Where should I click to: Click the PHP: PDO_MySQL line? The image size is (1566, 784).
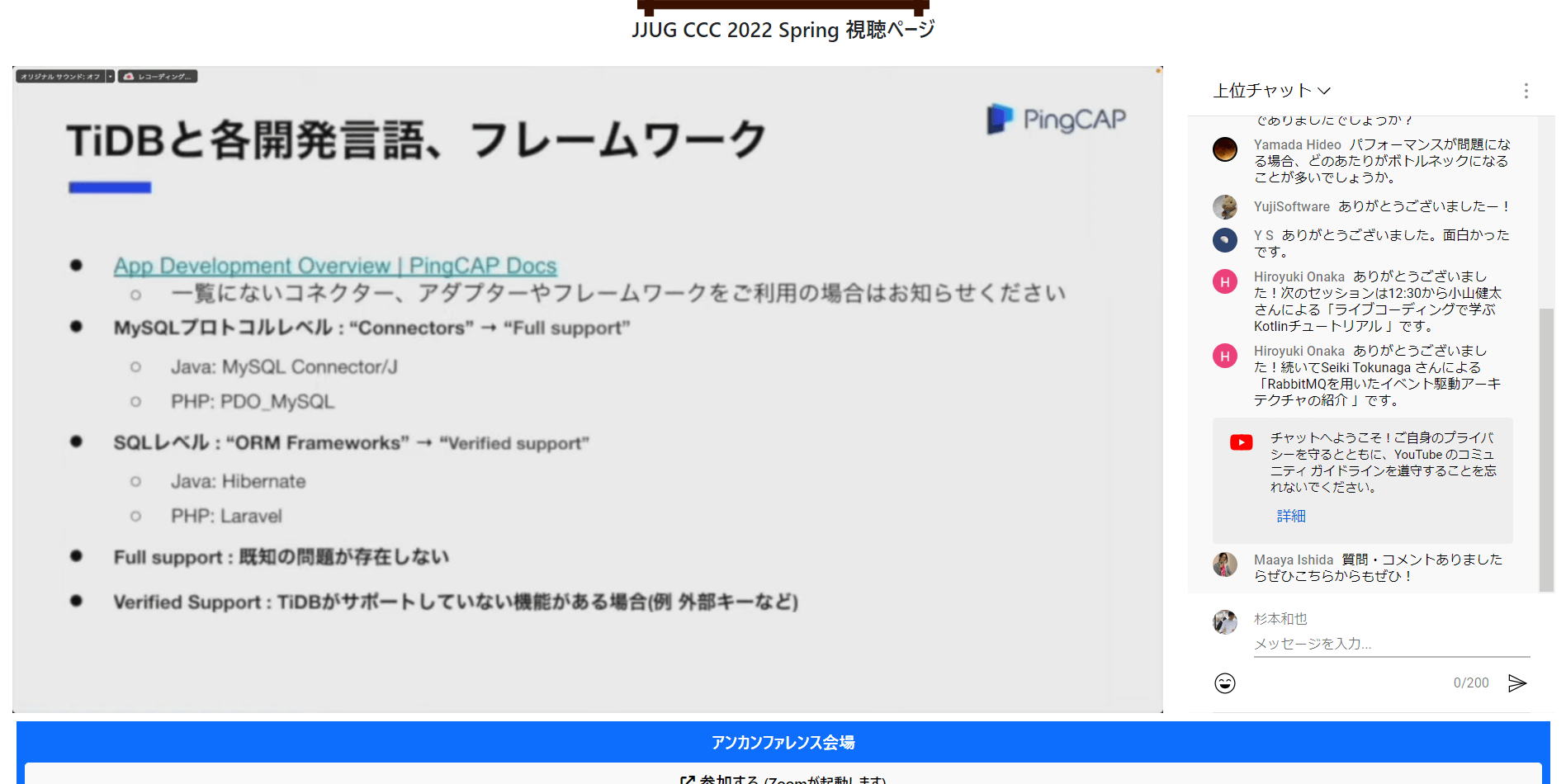click(x=253, y=402)
